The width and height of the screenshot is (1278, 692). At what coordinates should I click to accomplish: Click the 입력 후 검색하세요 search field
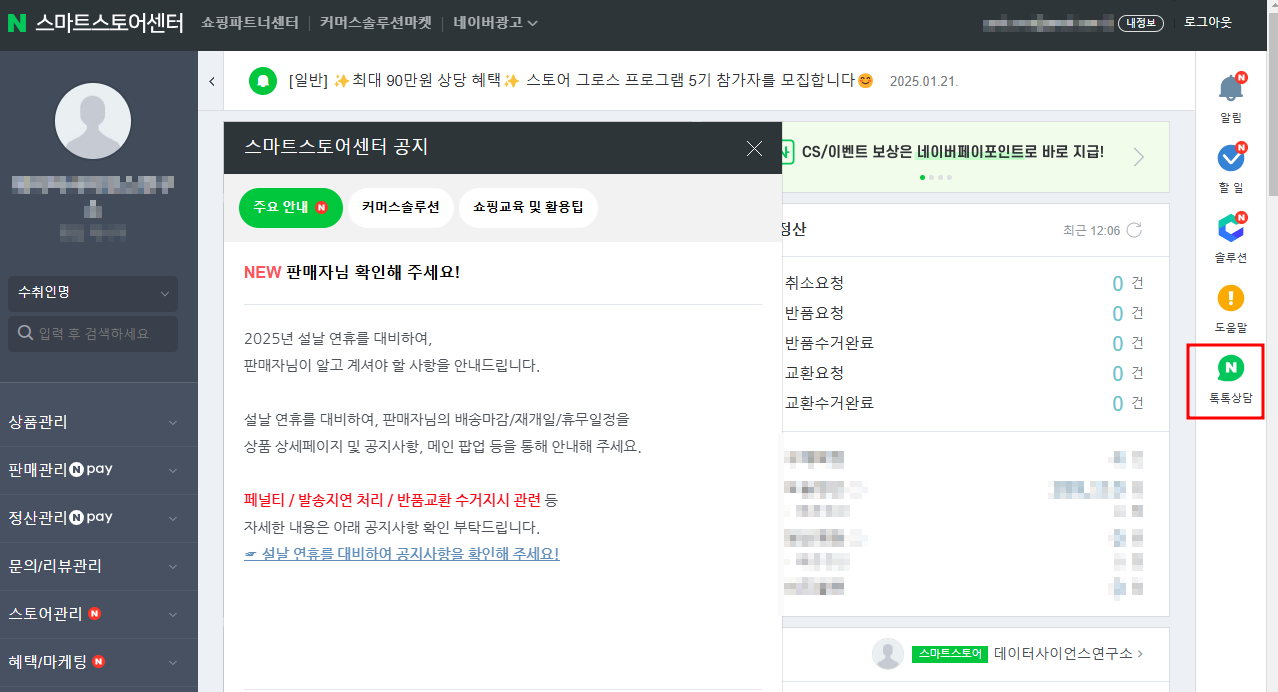[93, 333]
